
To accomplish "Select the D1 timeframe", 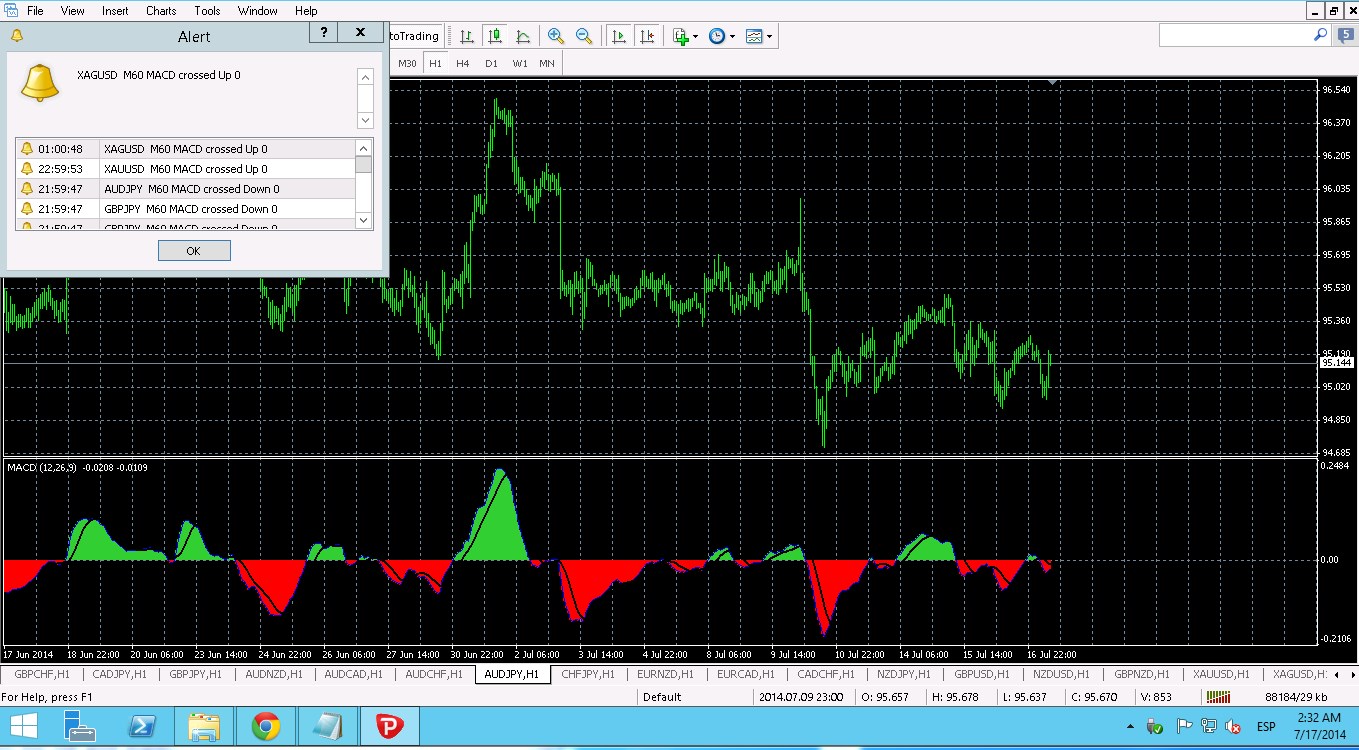I will click(491, 63).
